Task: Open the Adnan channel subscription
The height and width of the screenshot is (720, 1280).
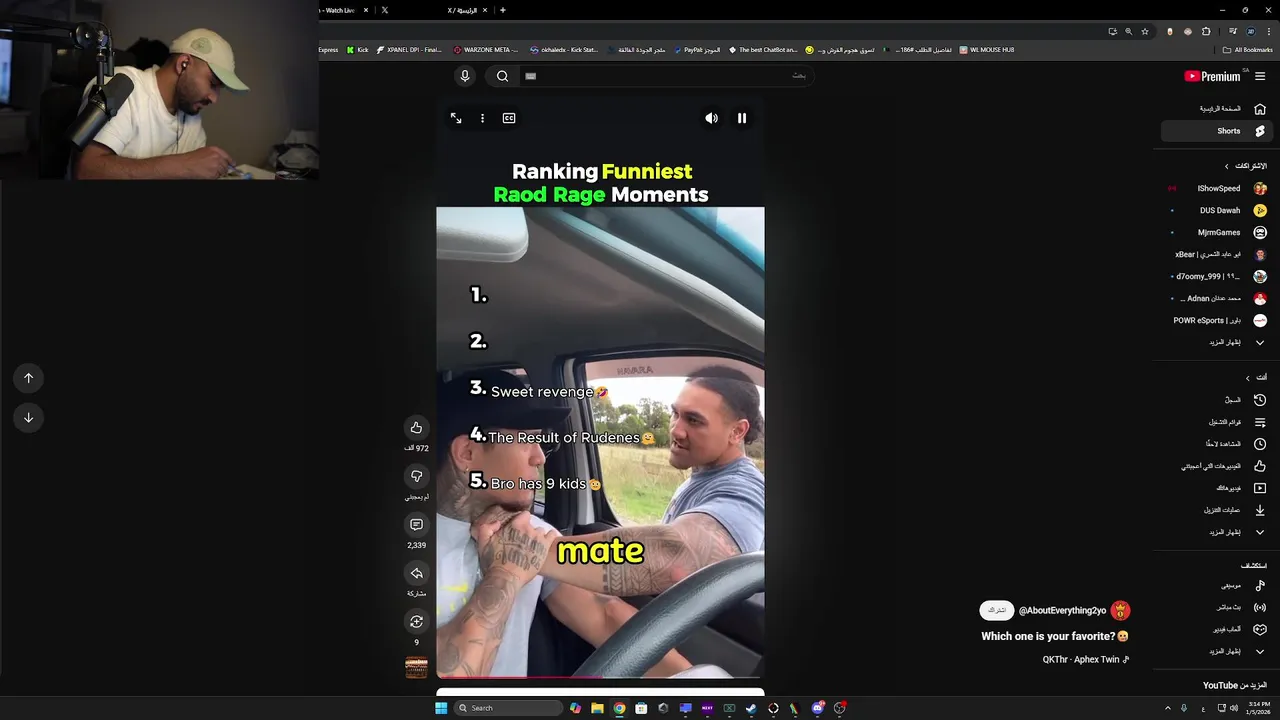Action: (x=1216, y=298)
